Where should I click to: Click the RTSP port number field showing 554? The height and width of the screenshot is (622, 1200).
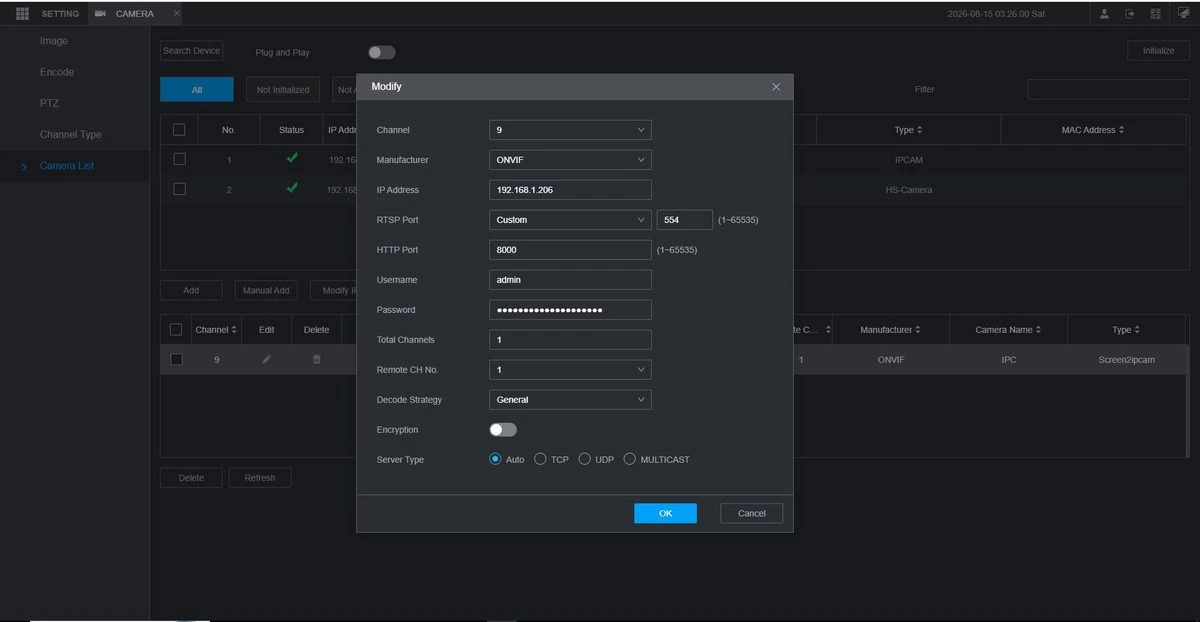click(x=685, y=220)
